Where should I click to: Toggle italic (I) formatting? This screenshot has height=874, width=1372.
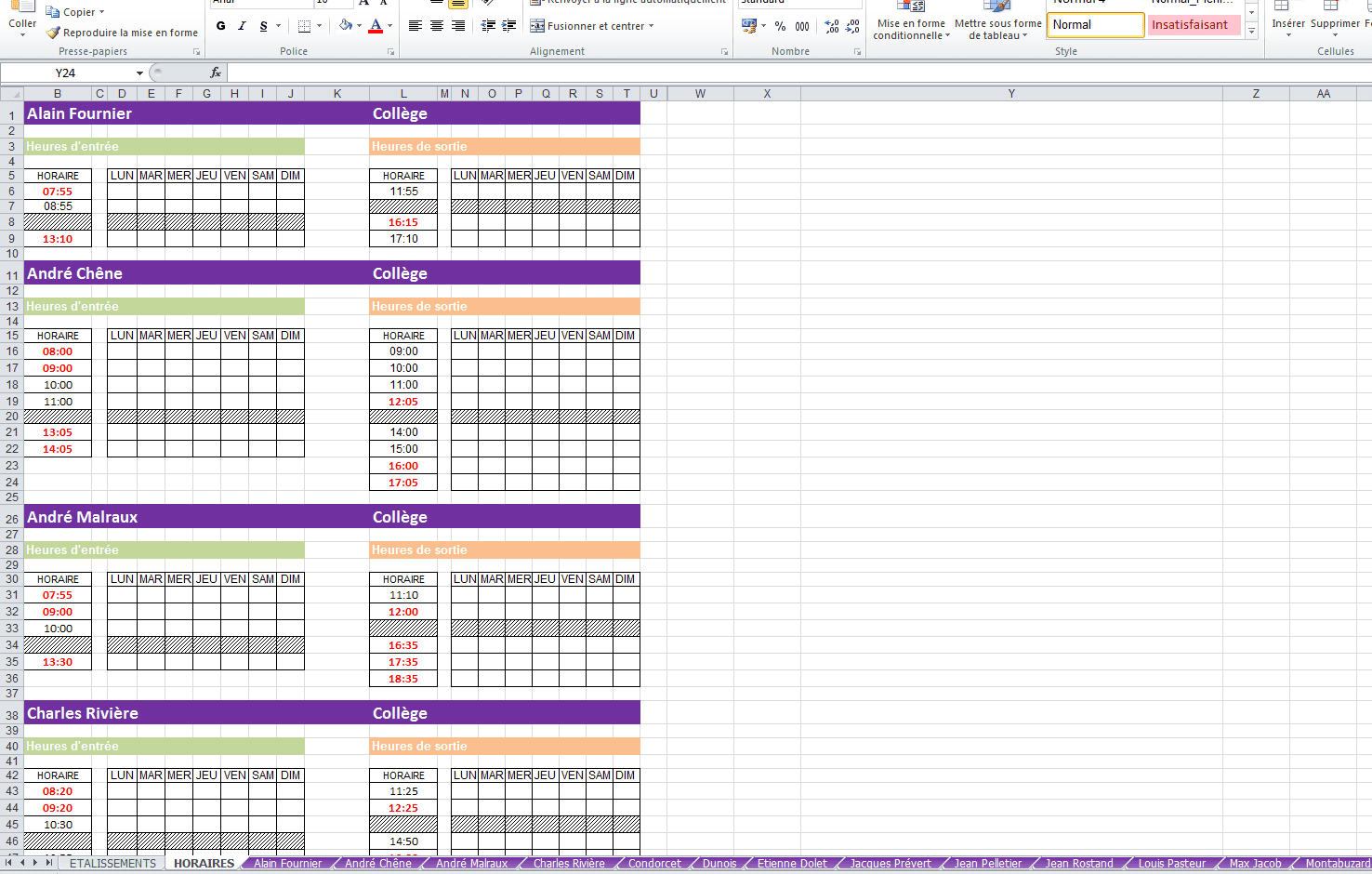click(242, 26)
